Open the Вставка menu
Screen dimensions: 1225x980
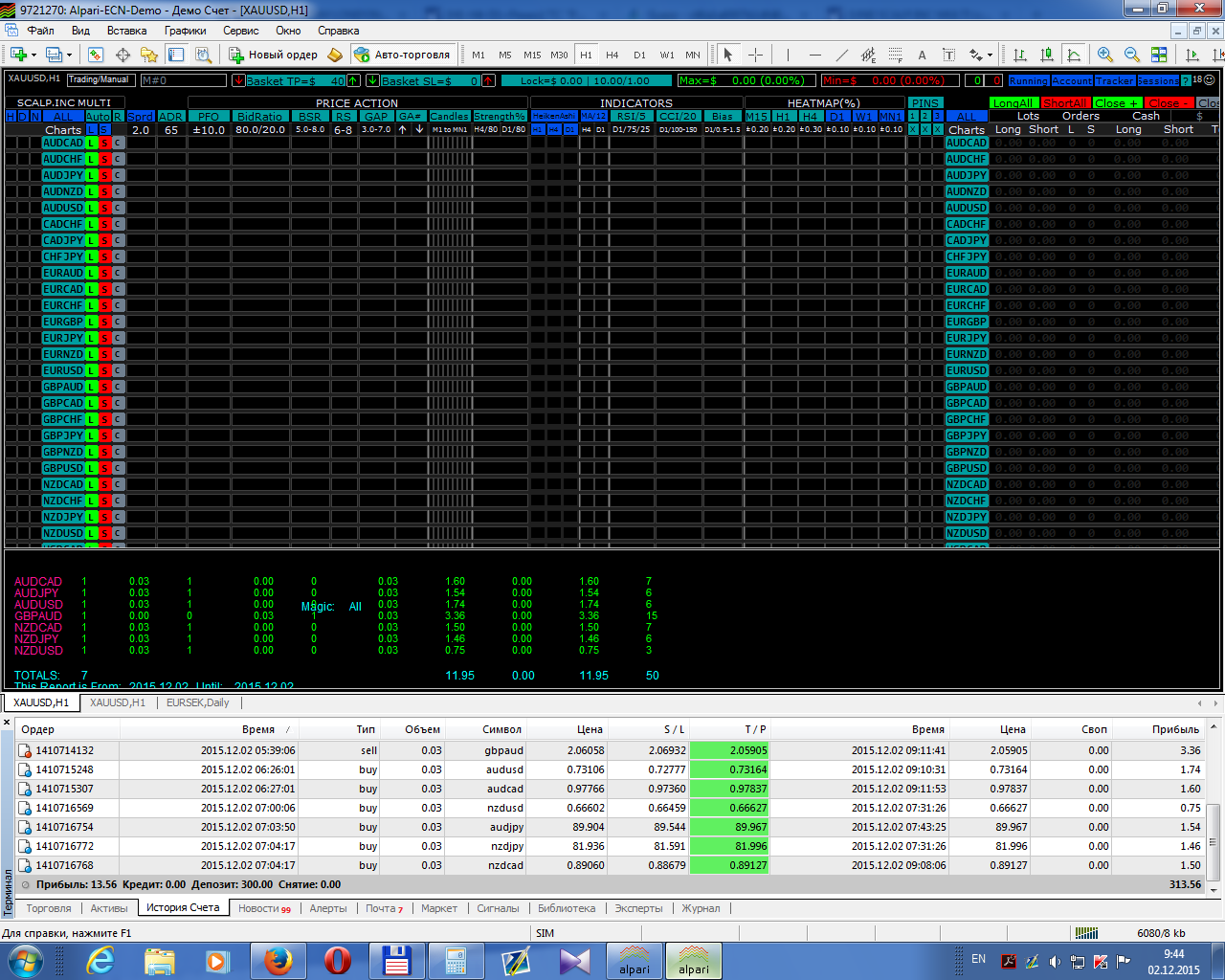[x=126, y=31]
